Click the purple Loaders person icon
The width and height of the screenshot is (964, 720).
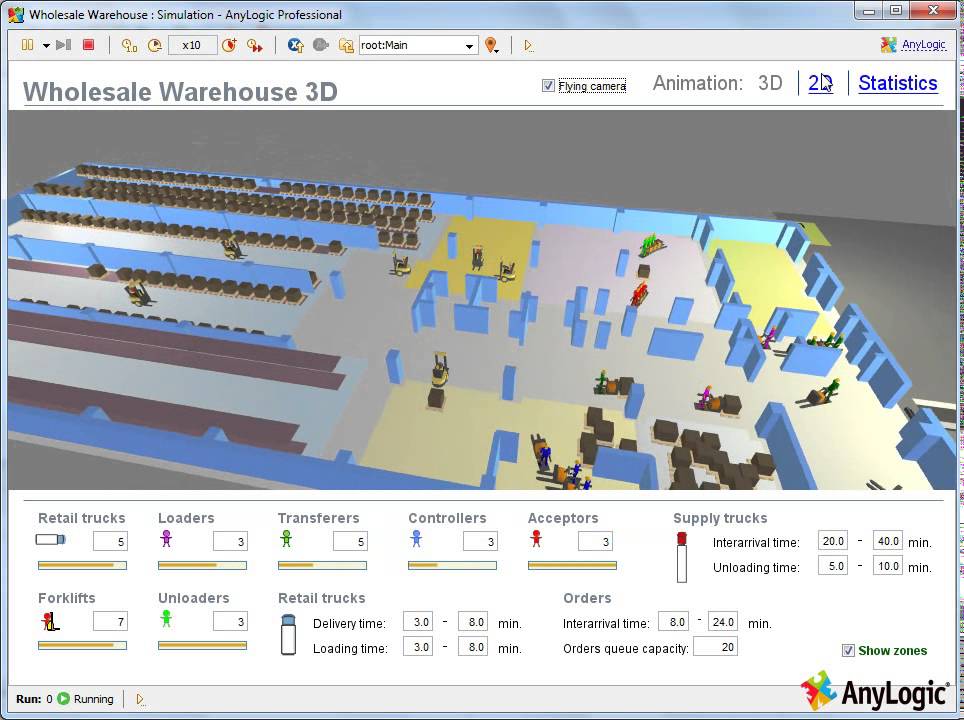point(166,539)
